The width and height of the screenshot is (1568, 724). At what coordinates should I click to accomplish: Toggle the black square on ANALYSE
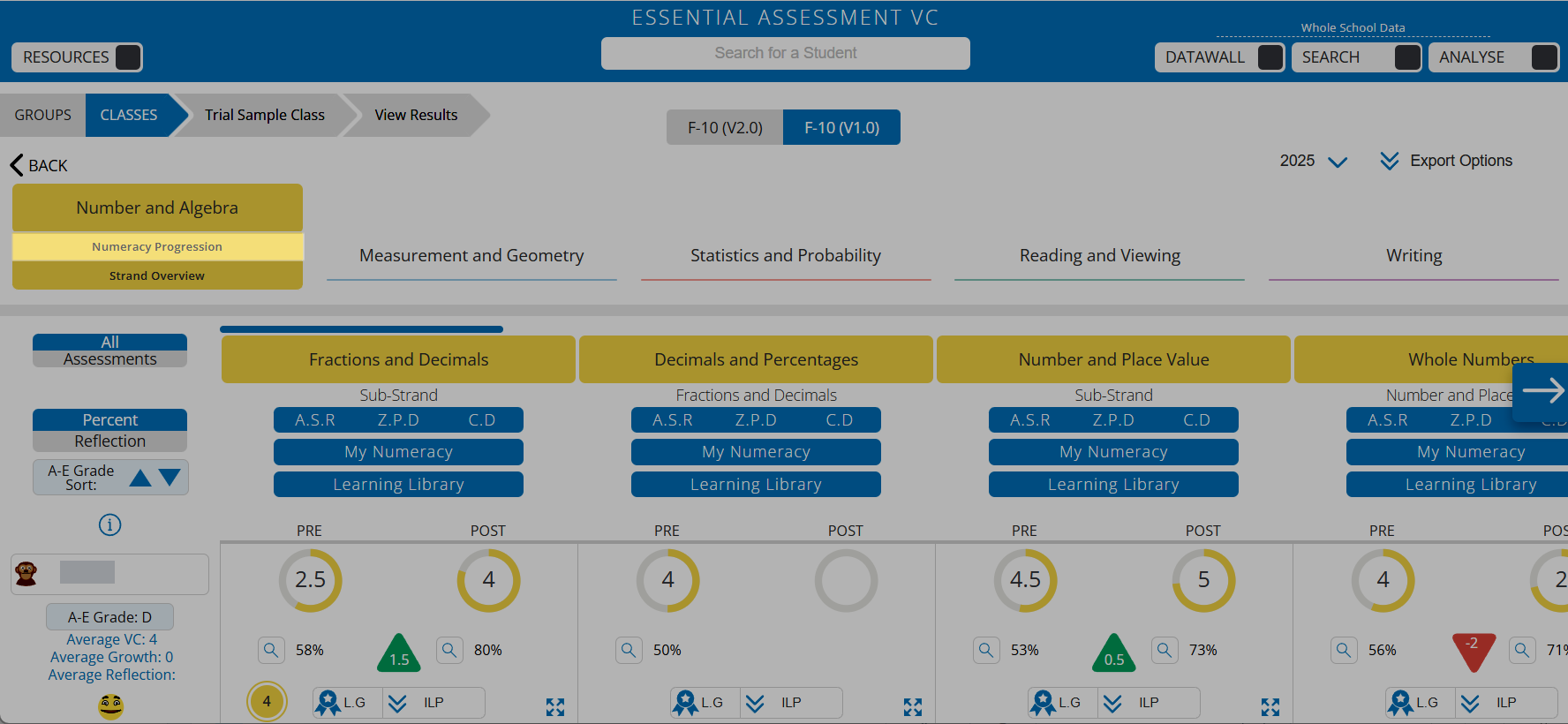pos(1544,57)
